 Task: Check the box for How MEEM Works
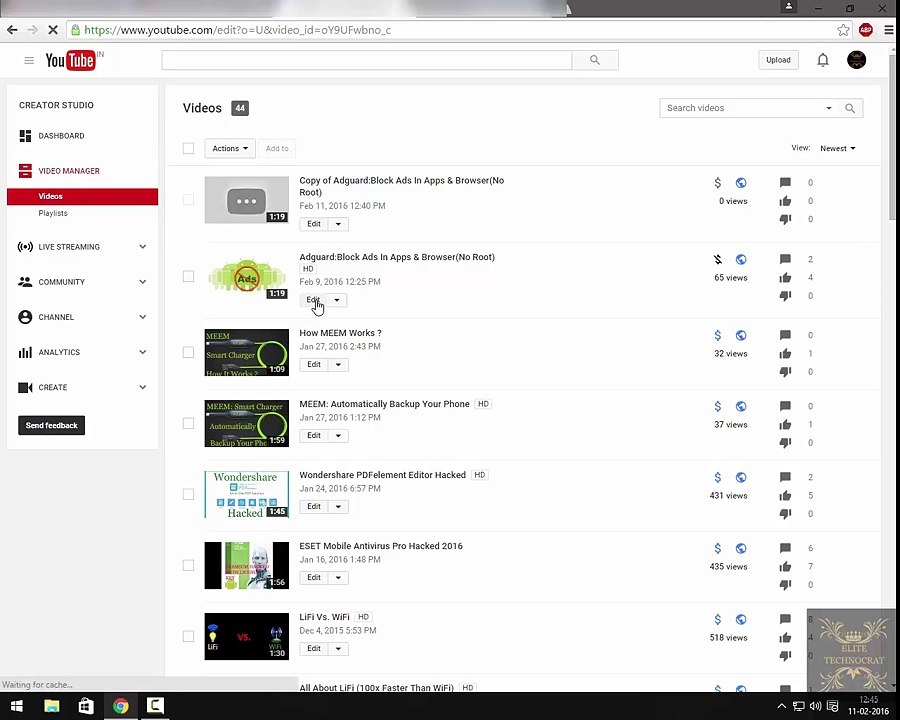click(x=188, y=352)
